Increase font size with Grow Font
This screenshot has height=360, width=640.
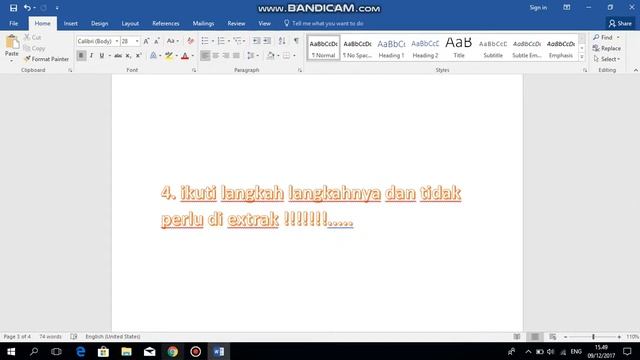tap(146, 41)
